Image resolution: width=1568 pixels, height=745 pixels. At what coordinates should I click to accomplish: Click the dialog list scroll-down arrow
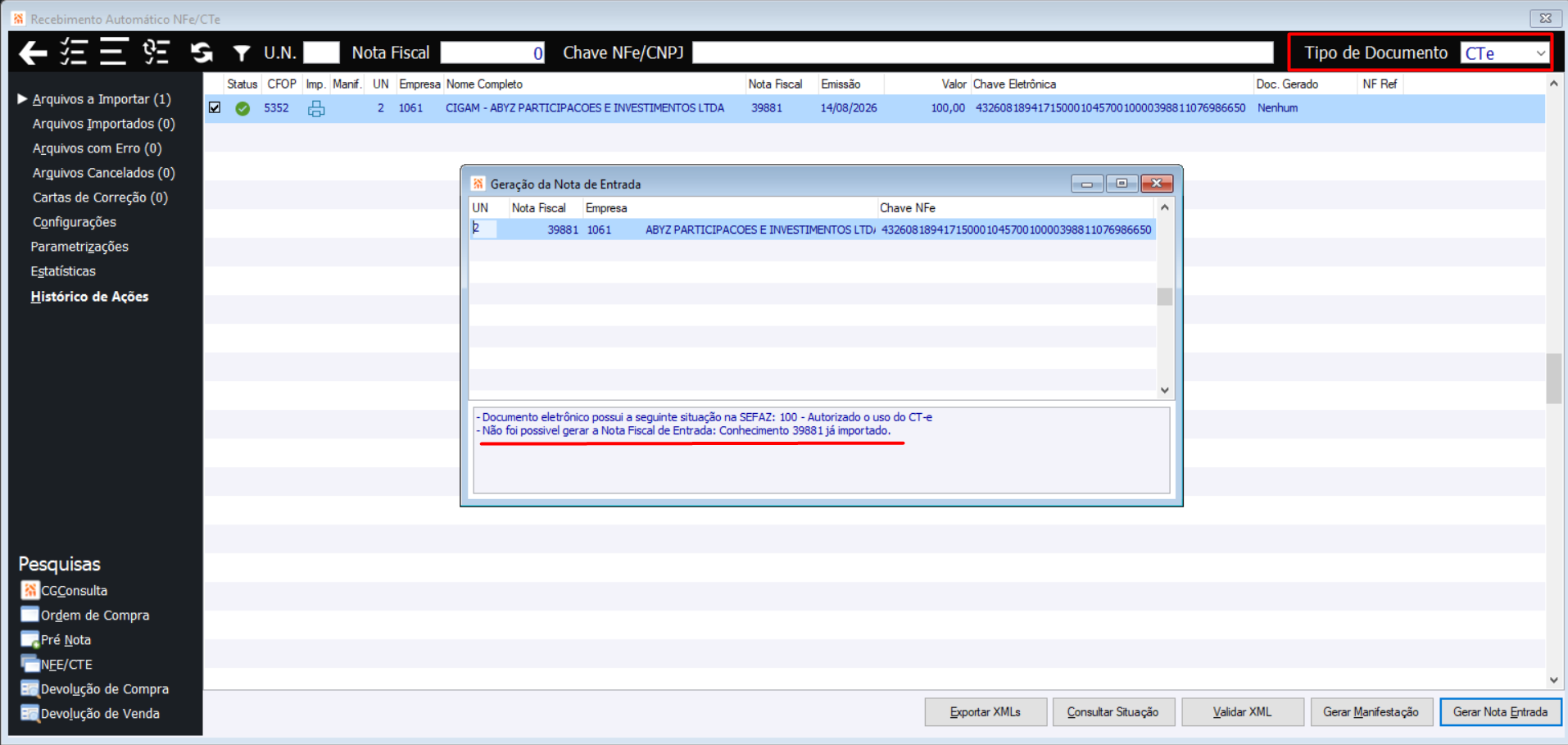(1165, 391)
